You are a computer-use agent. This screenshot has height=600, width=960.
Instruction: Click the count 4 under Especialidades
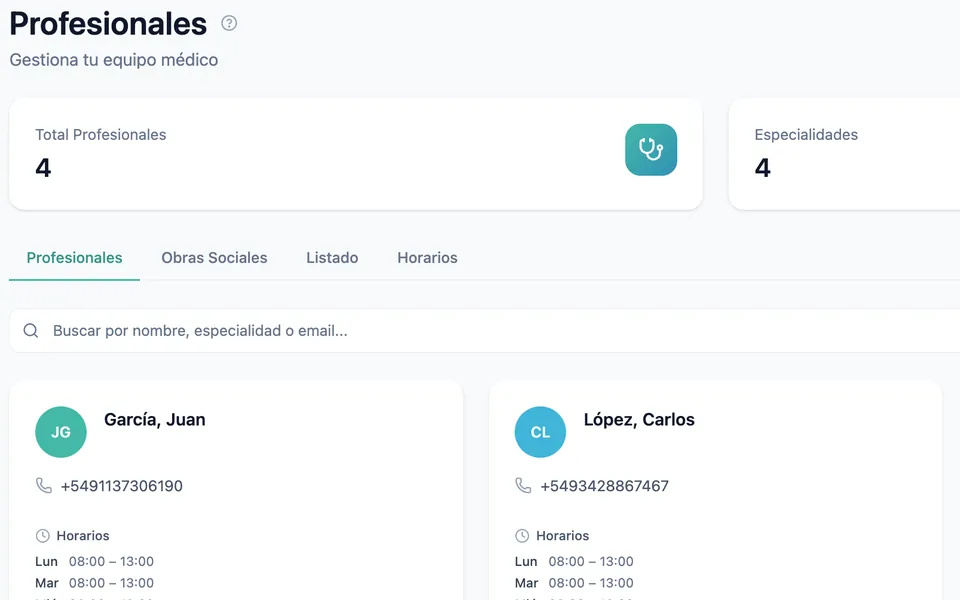point(762,168)
